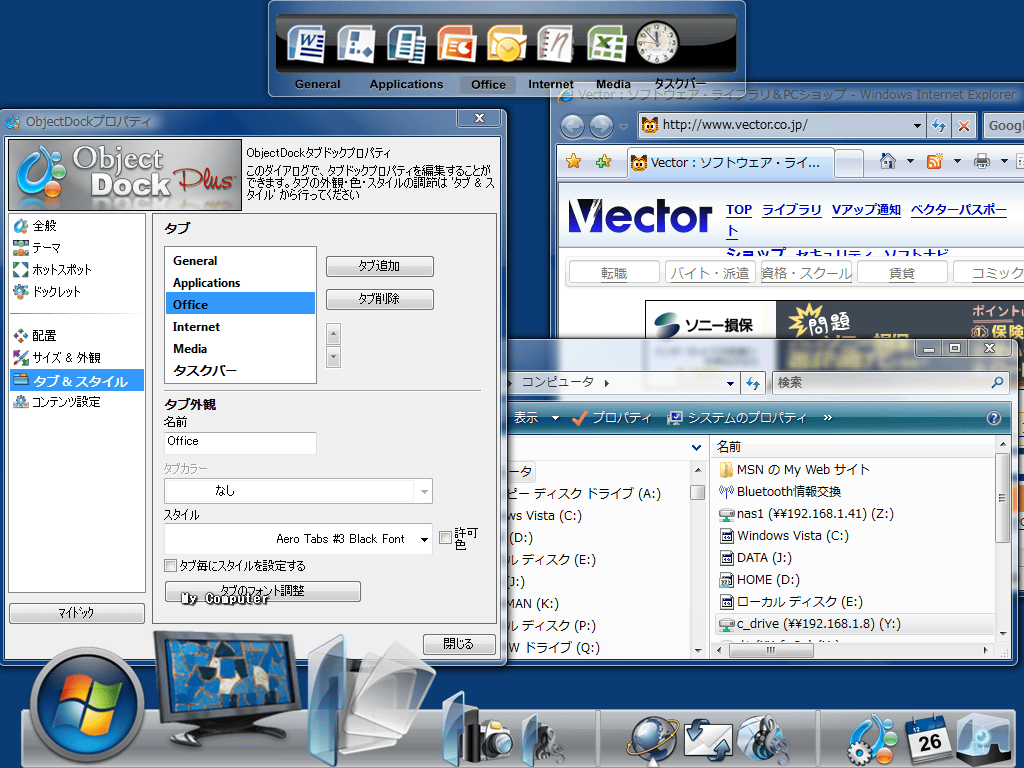Click the Stop icon in Internet Explorer address bar
The width and height of the screenshot is (1024, 768).
[x=964, y=125]
